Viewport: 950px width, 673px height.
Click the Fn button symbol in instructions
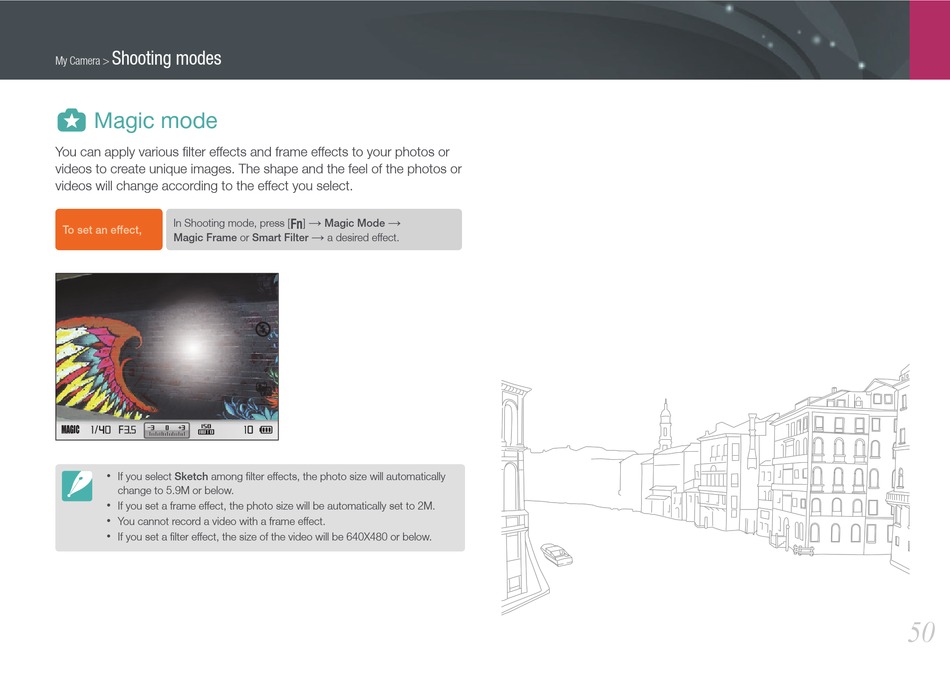point(297,224)
